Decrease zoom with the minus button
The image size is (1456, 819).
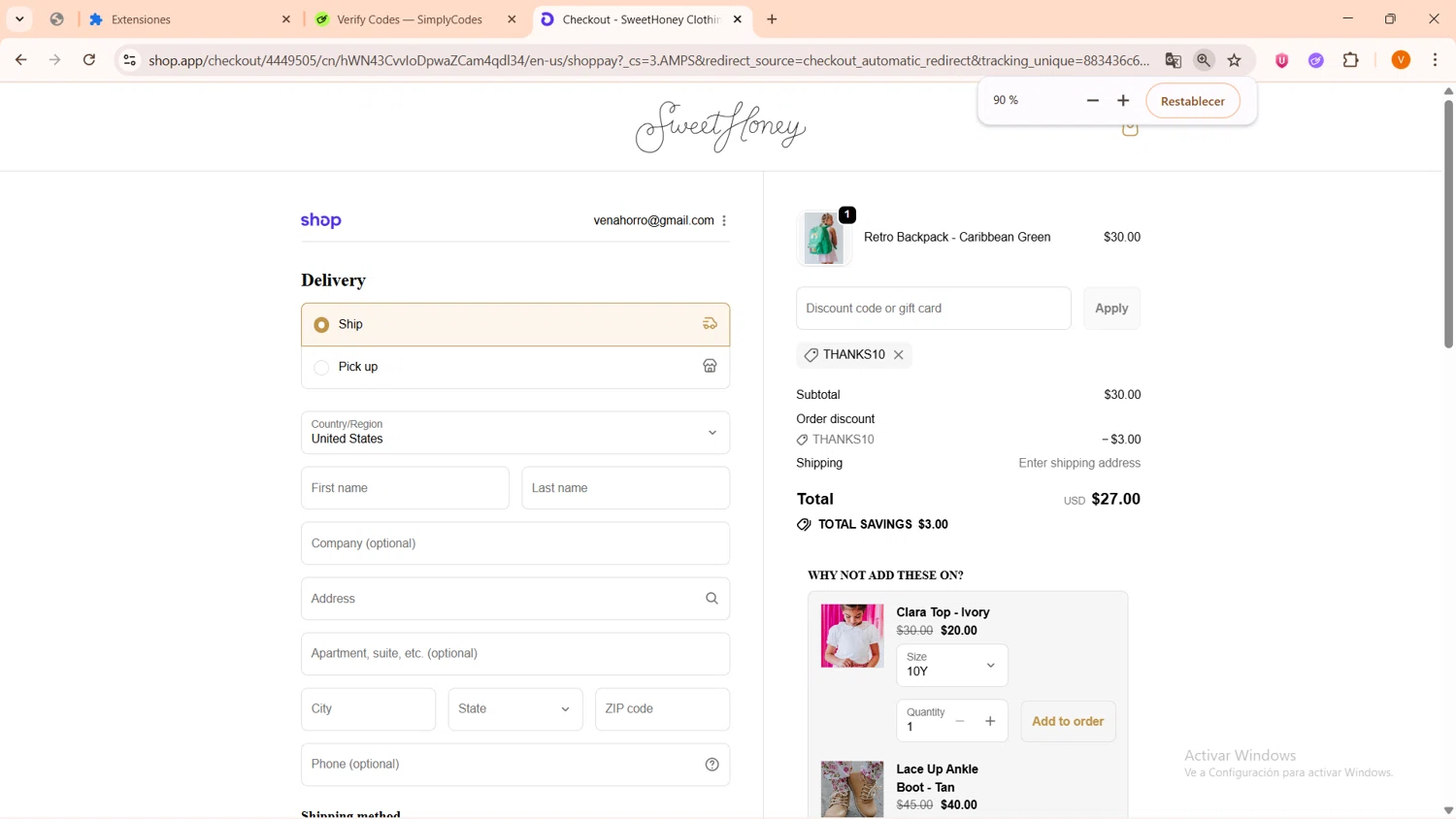pyautogui.click(x=1093, y=101)
